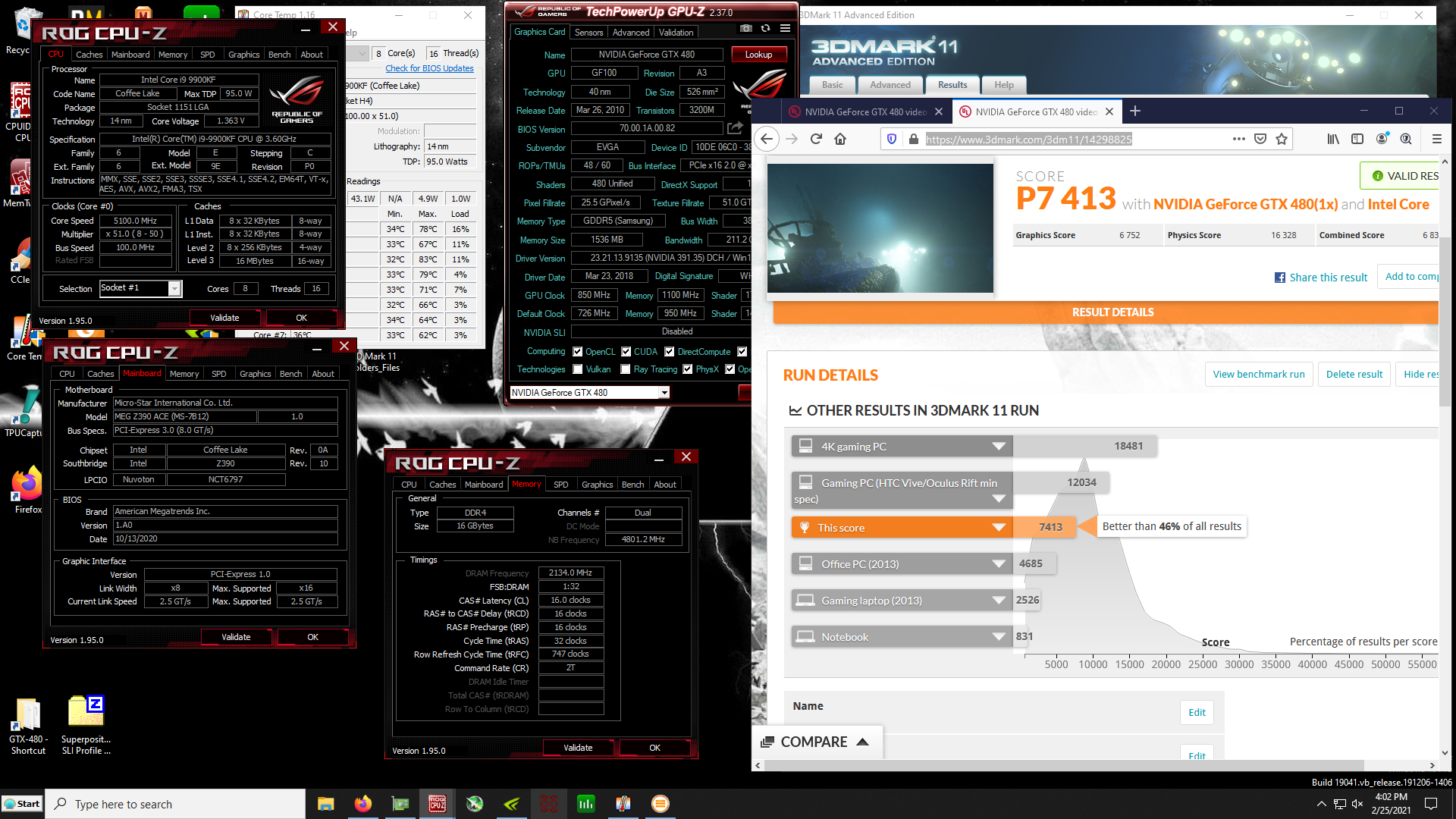
Task: Open the GPU-Z hamburger menu
Action: [x=786, y=29]
